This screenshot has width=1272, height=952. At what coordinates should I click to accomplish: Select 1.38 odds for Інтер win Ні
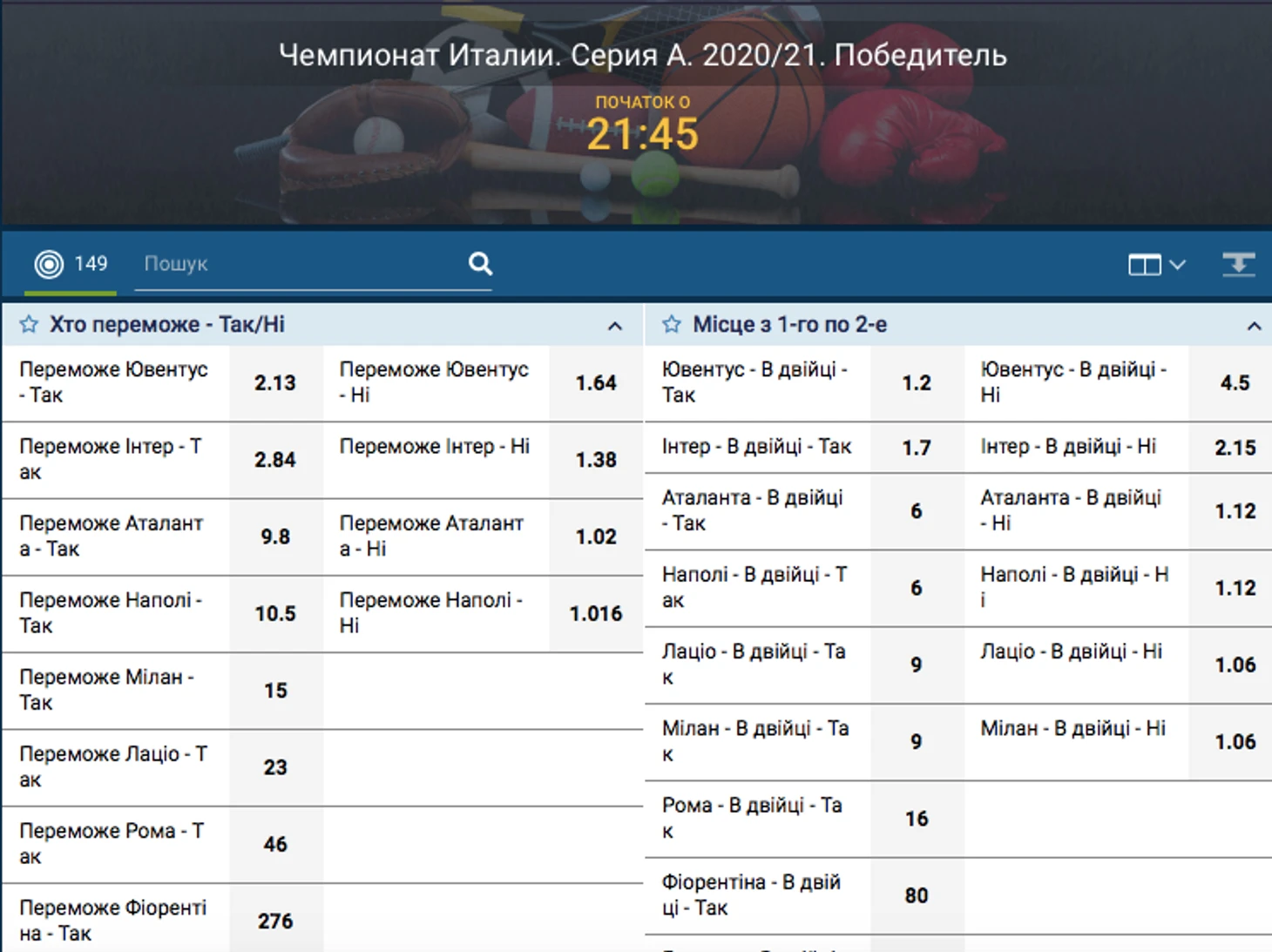coord(596,460)
